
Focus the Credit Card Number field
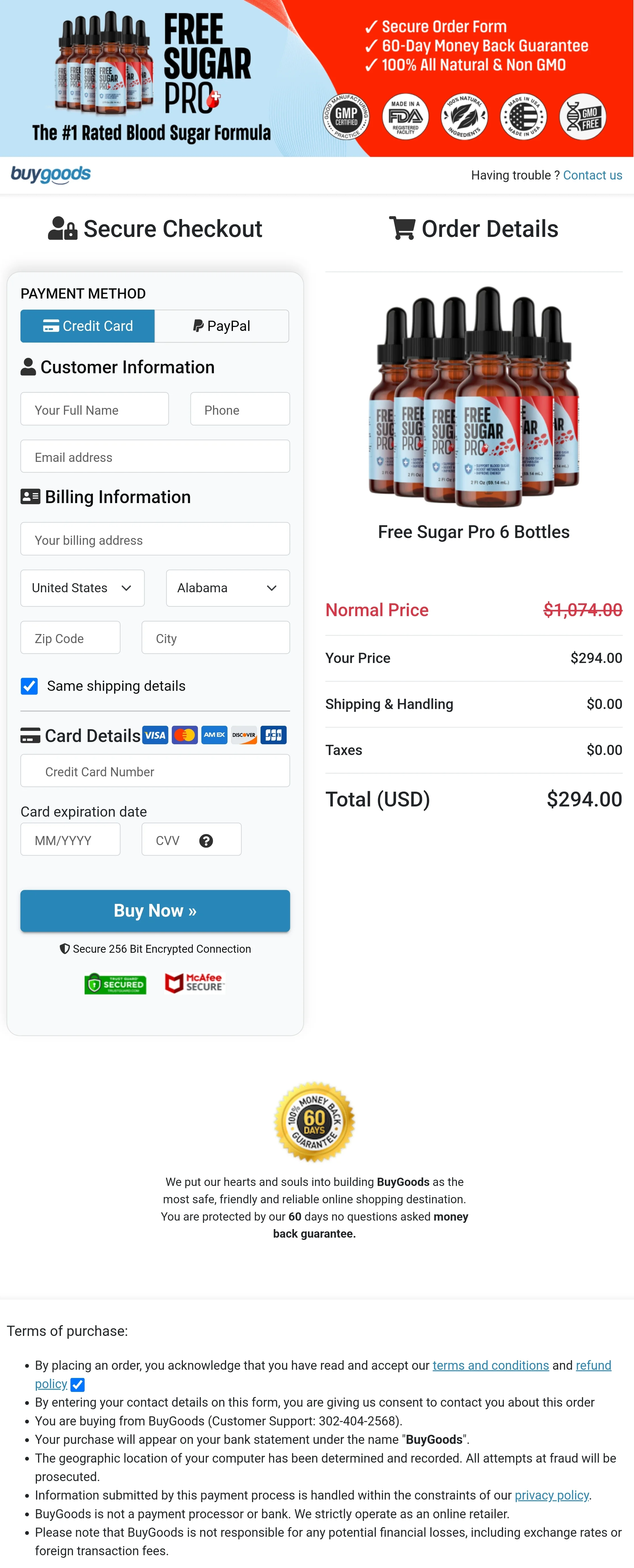(x=155, y=771)
